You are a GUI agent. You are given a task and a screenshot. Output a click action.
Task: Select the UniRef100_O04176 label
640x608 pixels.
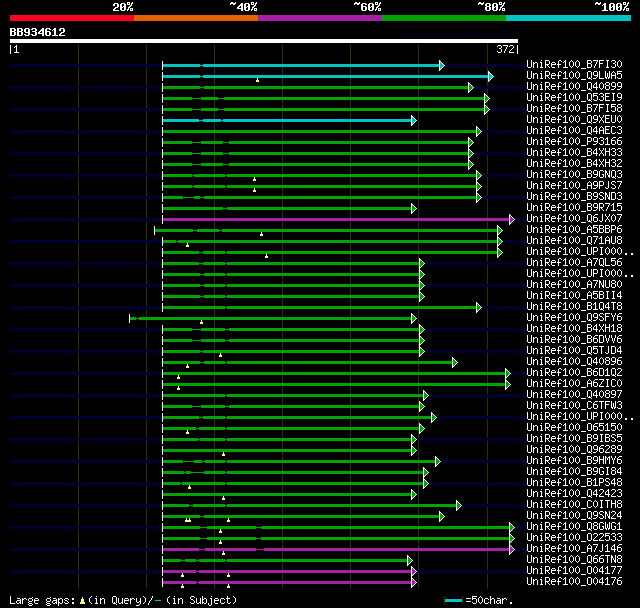(574, 582)
